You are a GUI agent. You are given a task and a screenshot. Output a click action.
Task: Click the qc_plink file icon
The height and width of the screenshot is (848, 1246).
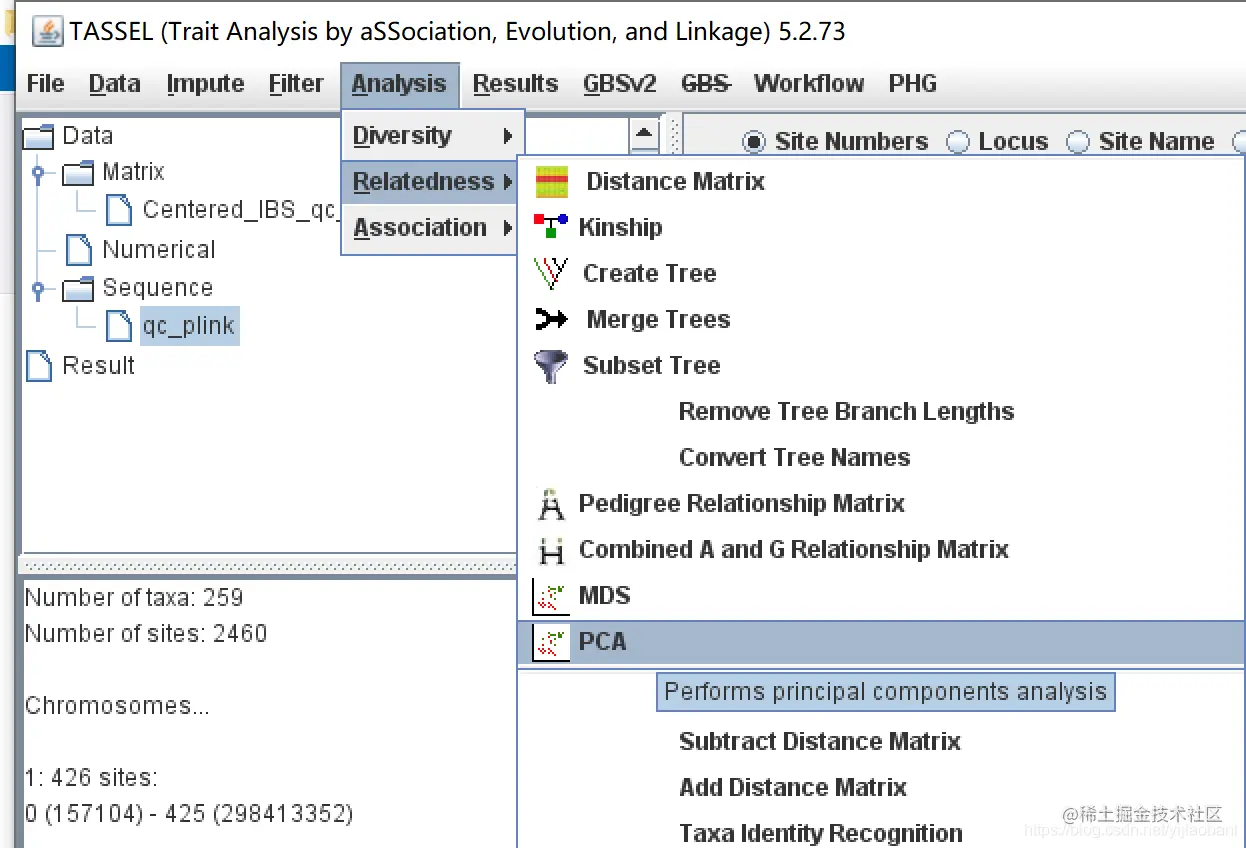pyautogui.click(x=119, y=326)
